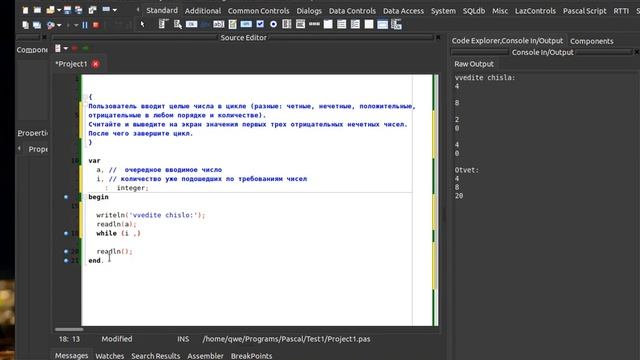The height and width of the screenshot is (360, 640).
Task: Open the Dialogs palette tab
Action: tap(309, 11)
